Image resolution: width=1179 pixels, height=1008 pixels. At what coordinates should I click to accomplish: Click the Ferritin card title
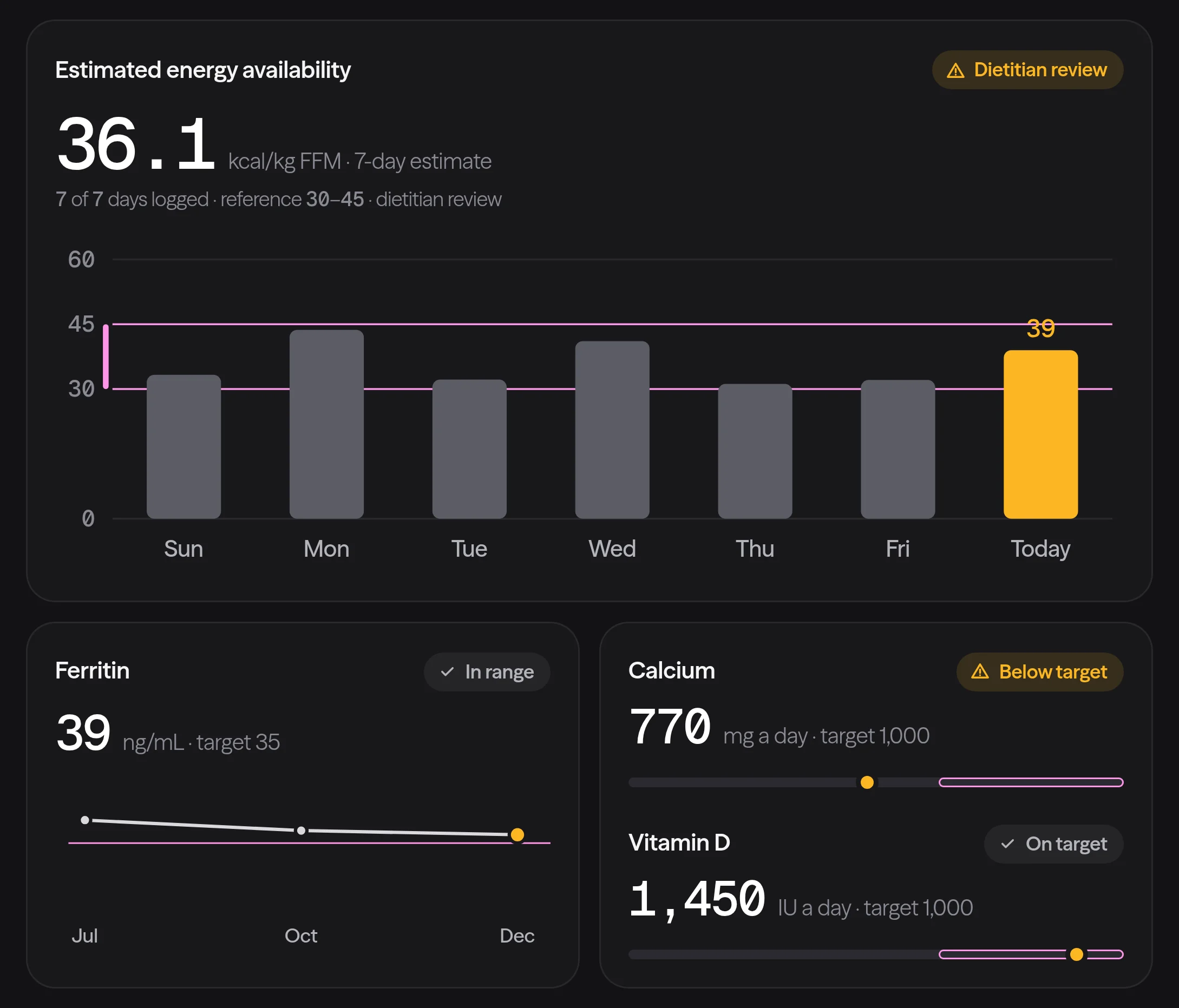92,671
